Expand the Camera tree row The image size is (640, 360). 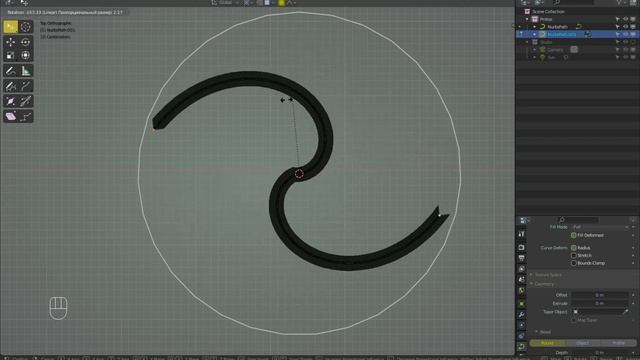[x=534, y=50]
